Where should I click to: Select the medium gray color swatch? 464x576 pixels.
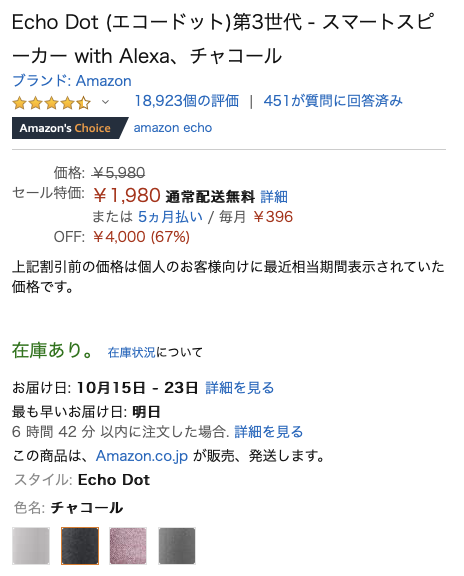[177, 546]
